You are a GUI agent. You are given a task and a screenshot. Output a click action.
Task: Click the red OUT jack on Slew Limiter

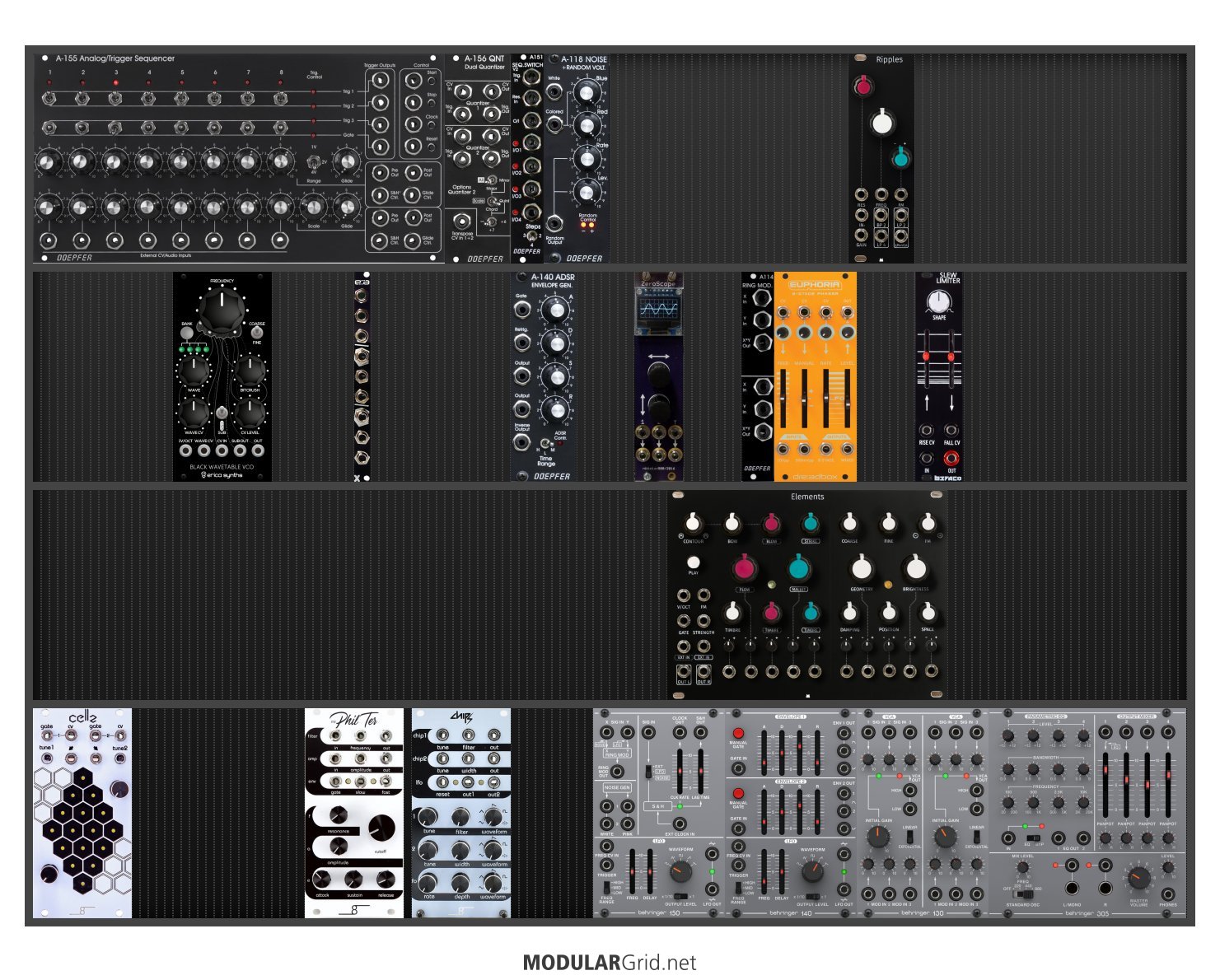pyautogui.click(x=951, y=458)
